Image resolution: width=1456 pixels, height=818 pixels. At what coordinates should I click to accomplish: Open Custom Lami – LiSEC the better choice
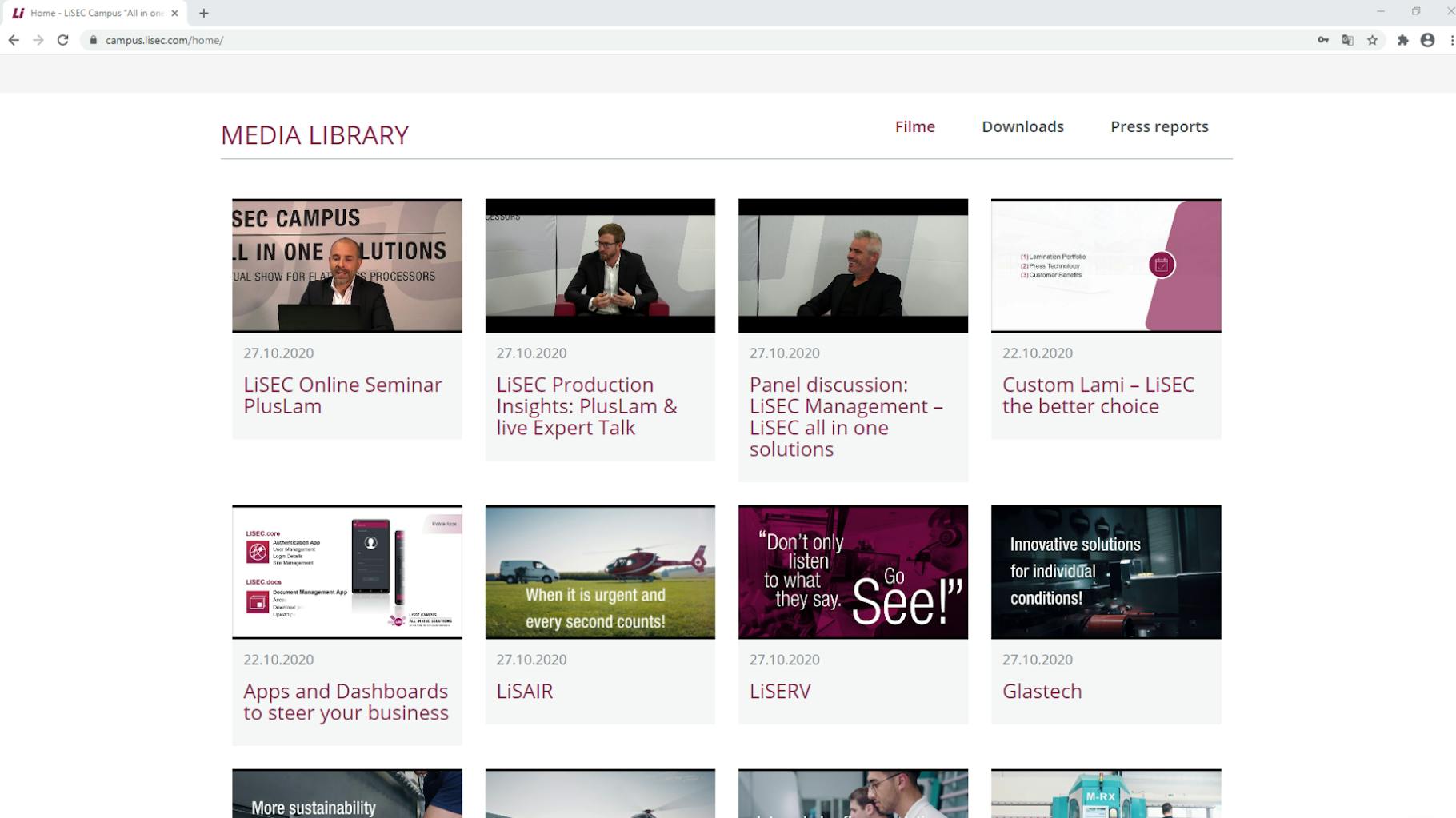click(1098, 395)
